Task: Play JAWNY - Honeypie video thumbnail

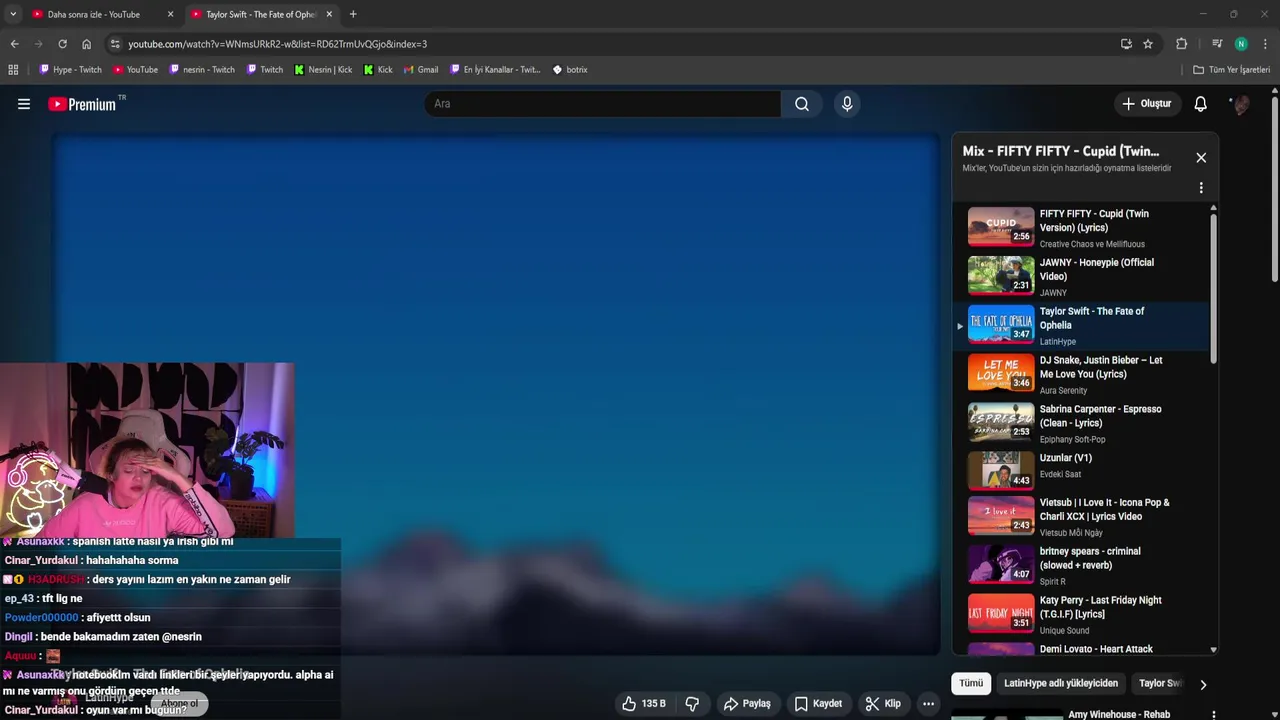Action: (1001, 276)
